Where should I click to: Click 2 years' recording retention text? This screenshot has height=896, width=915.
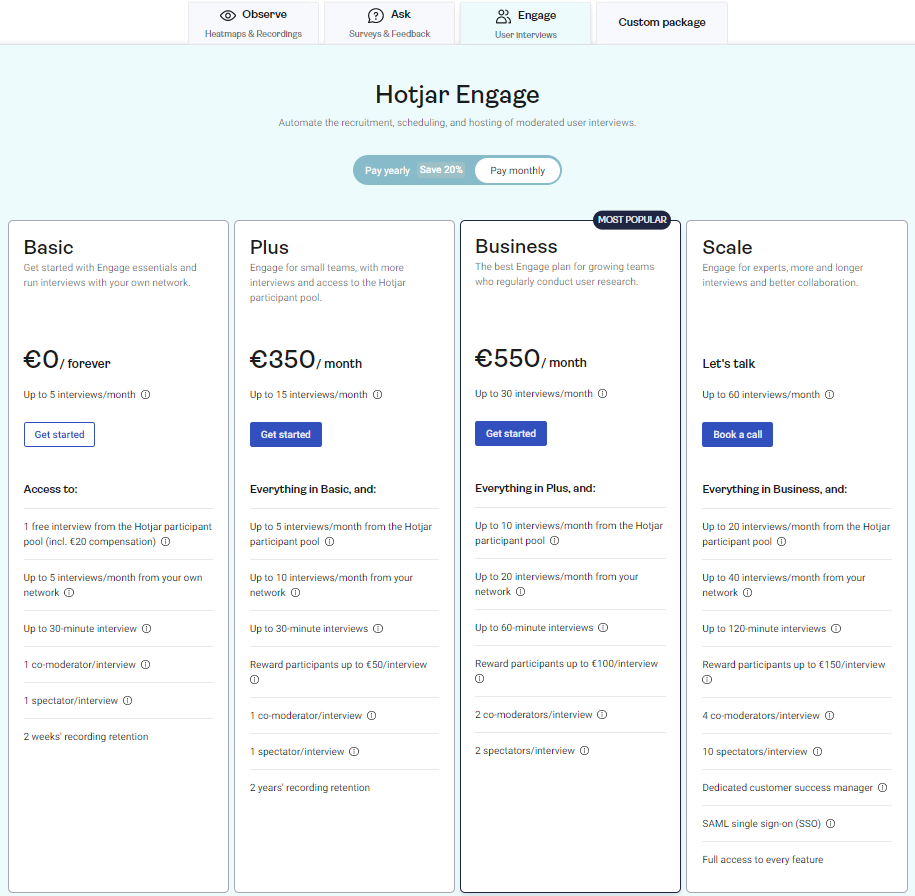click(310, 787)
